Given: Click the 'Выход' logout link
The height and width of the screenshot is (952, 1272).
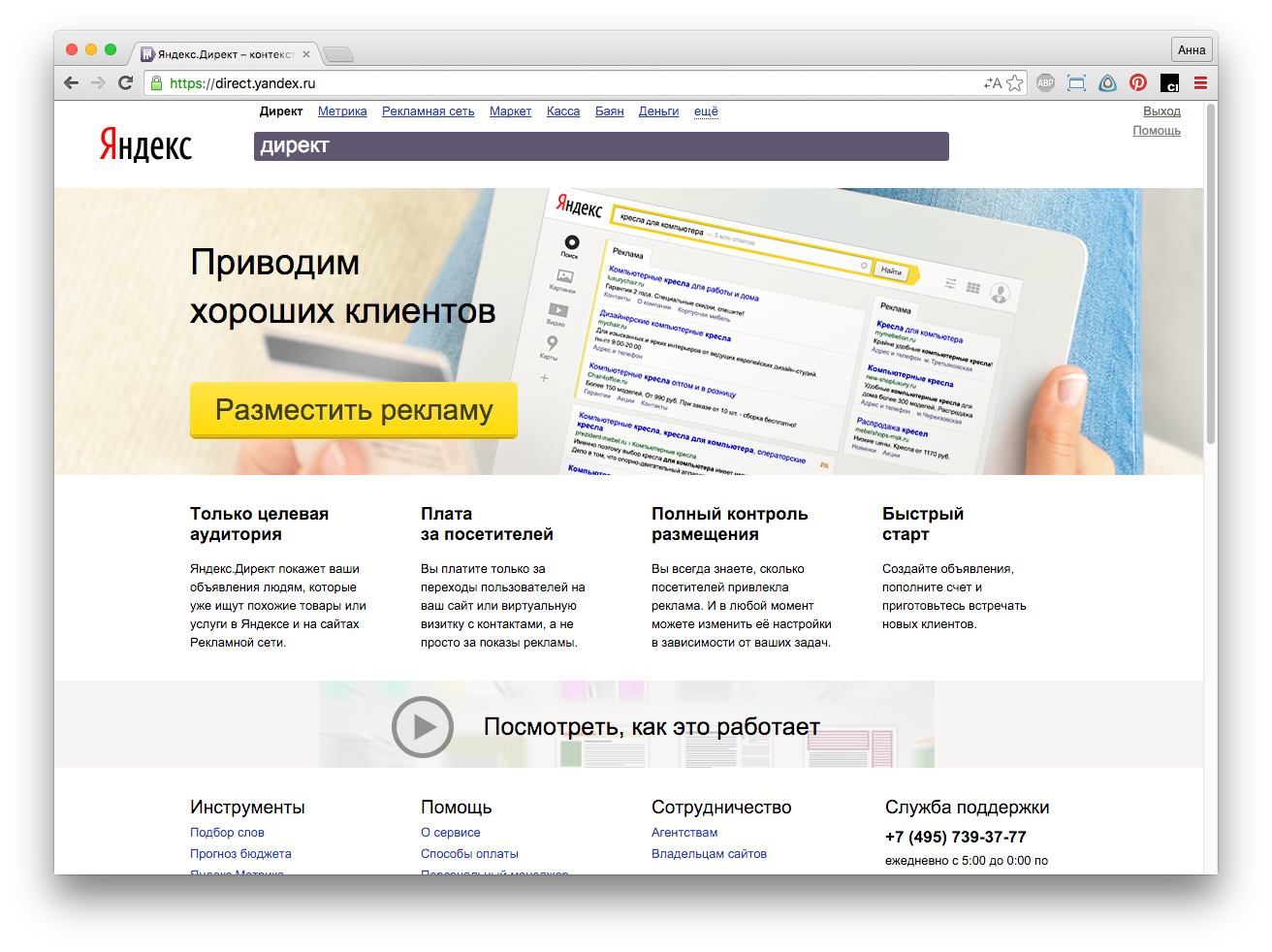Looking at the screenshot, I should click(1161, 111).
